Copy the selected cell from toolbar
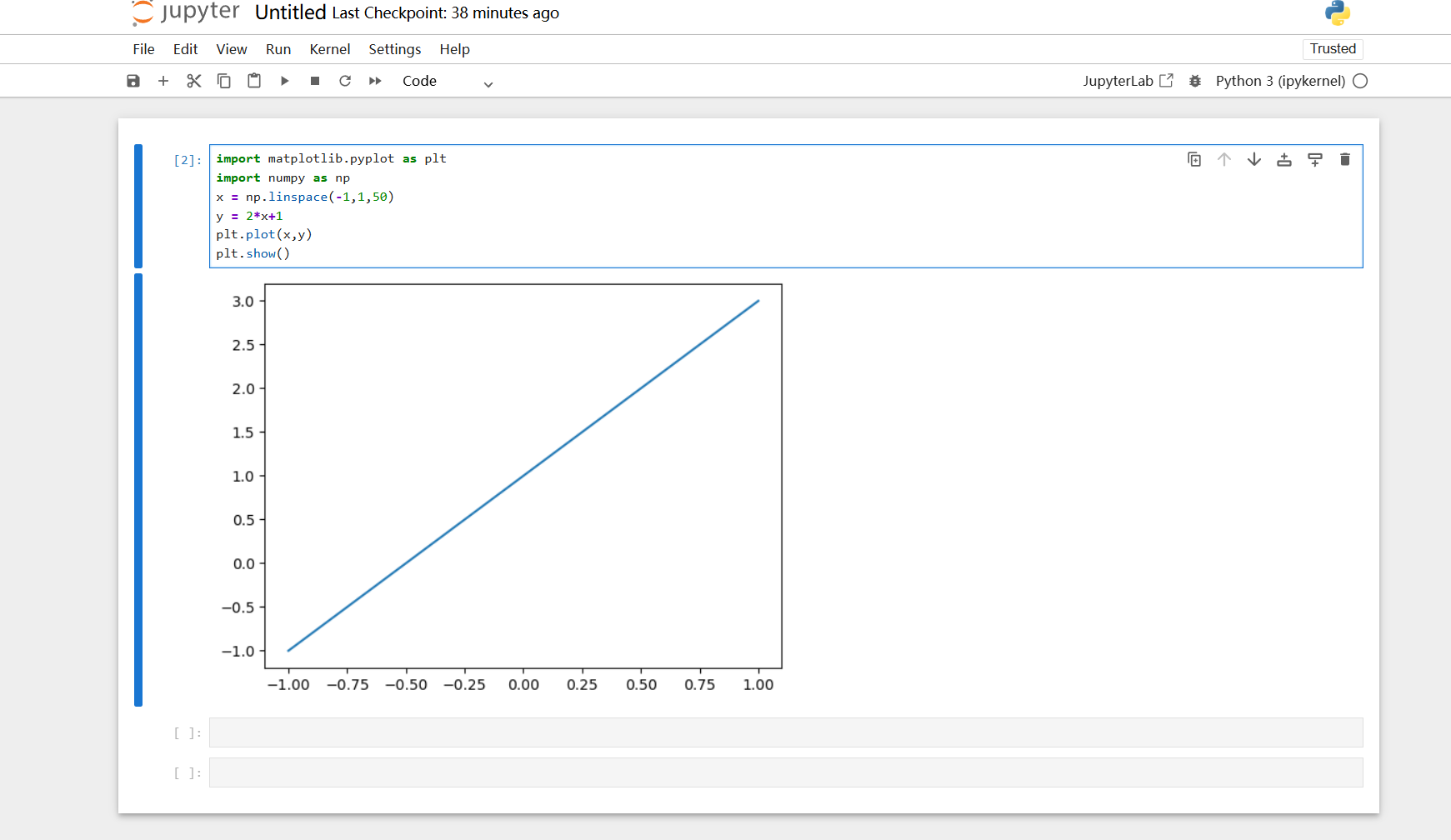The image size is (1451, 840). point(224,81)
